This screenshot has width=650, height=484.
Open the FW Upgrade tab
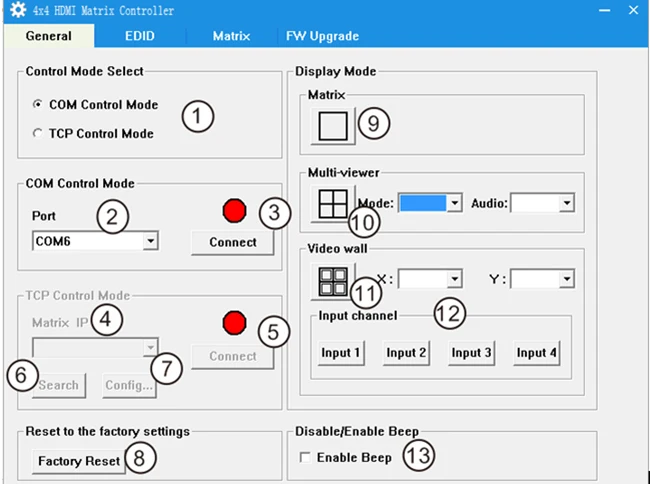[x=322, y=36]
